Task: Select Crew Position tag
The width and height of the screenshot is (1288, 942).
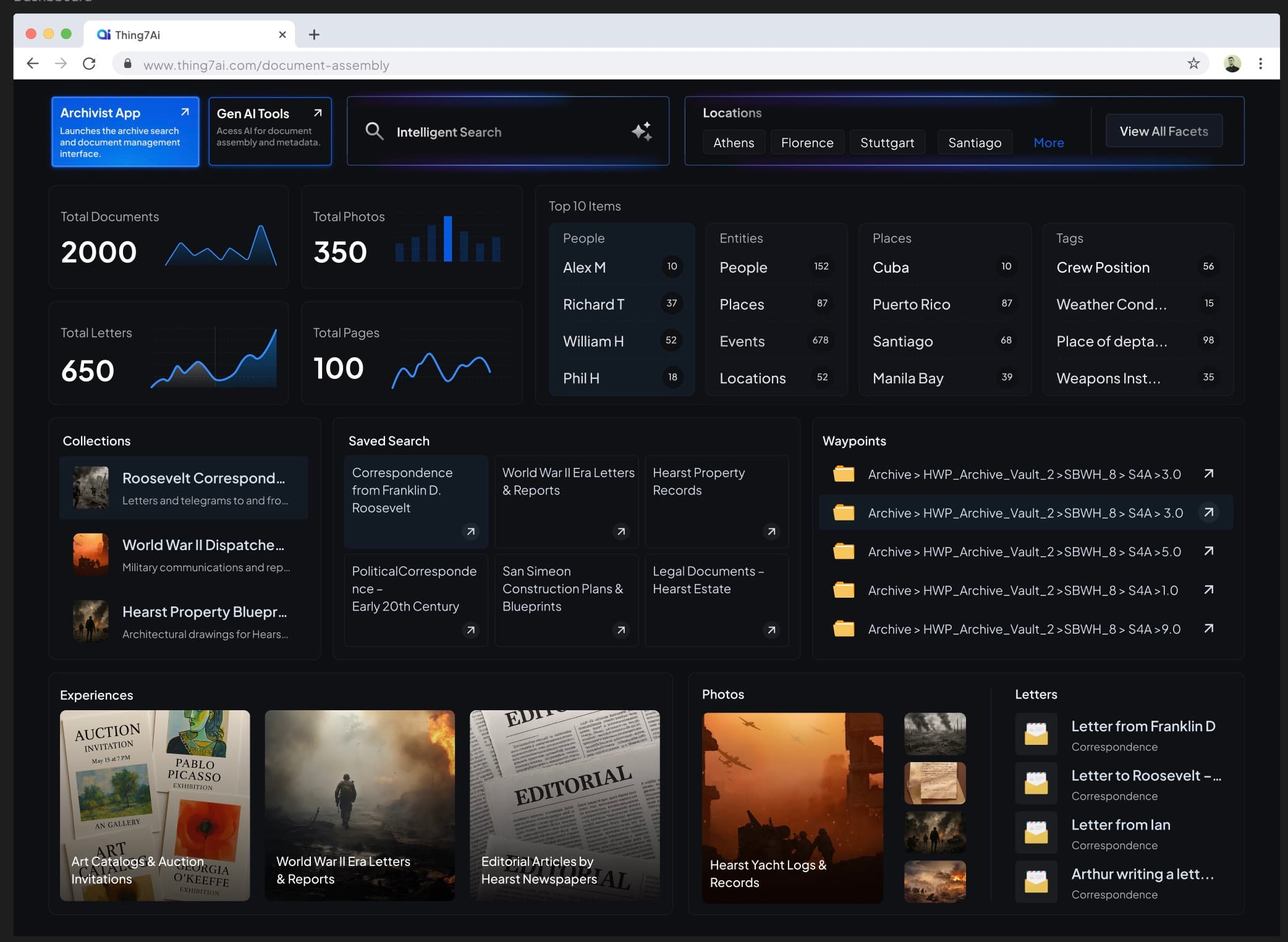Action: [x=1137, y=267]
